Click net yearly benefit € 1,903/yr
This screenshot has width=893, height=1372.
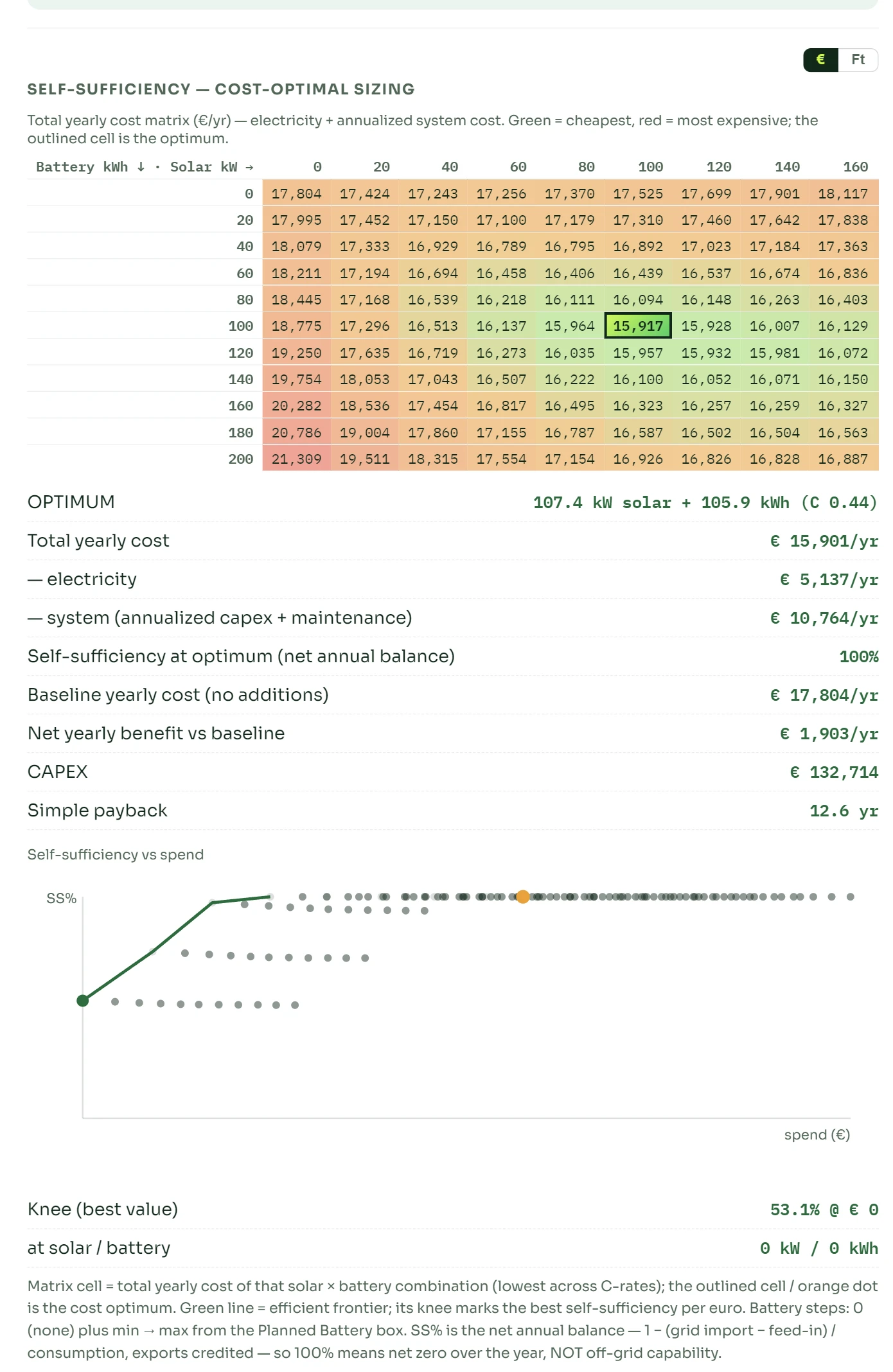tap(829, 734)
